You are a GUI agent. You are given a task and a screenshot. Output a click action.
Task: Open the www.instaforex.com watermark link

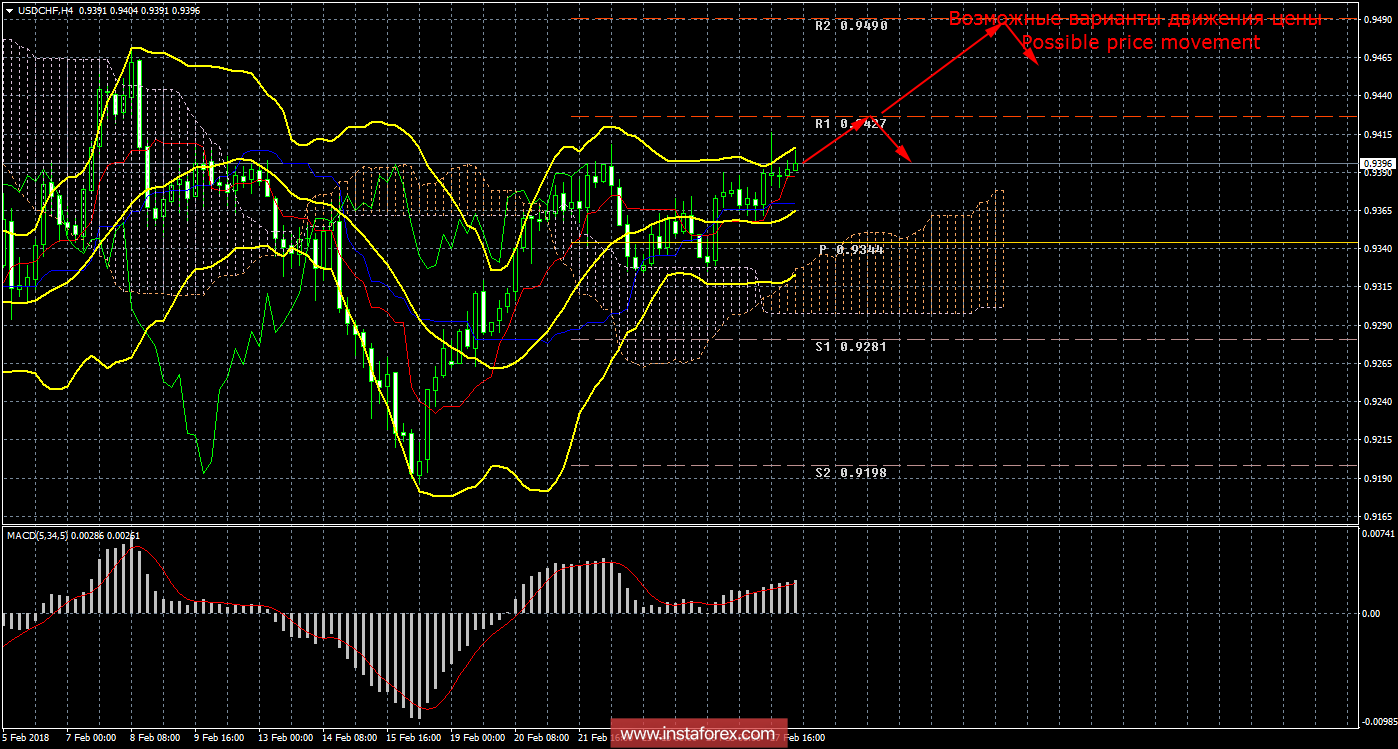click(699, 735)
